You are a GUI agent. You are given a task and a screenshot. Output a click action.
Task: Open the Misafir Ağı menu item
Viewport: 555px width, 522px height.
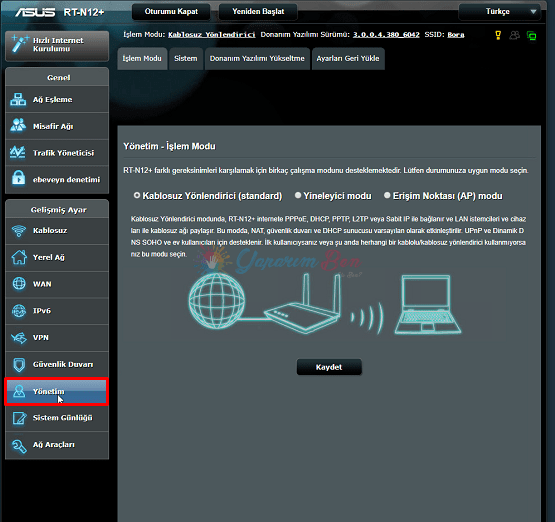(57, 126)
